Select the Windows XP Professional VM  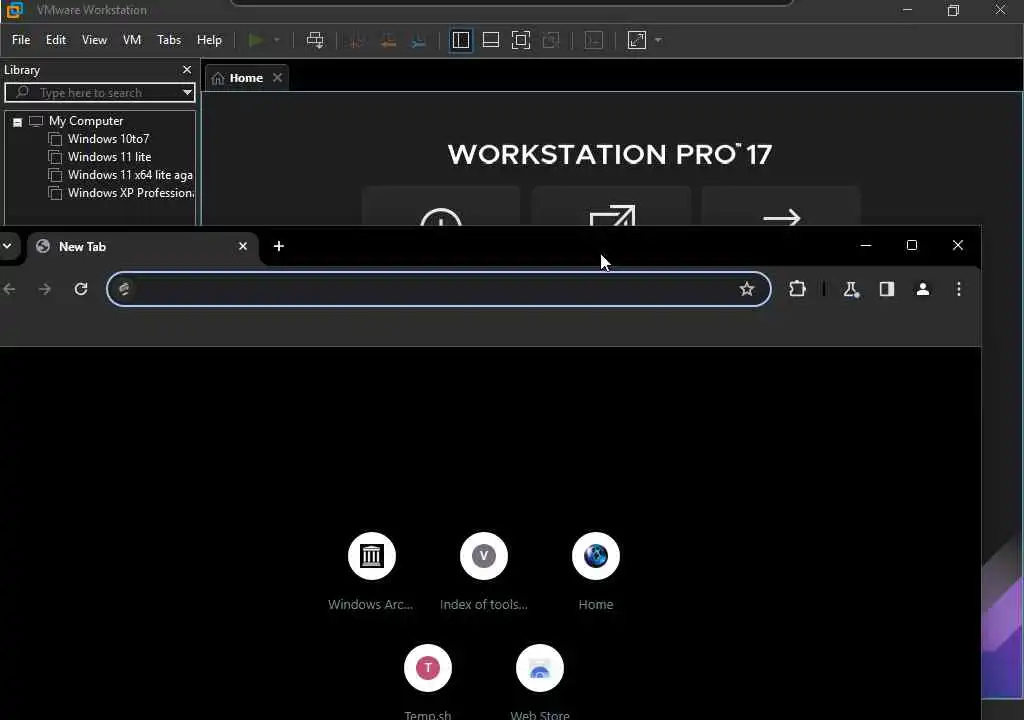130,193
